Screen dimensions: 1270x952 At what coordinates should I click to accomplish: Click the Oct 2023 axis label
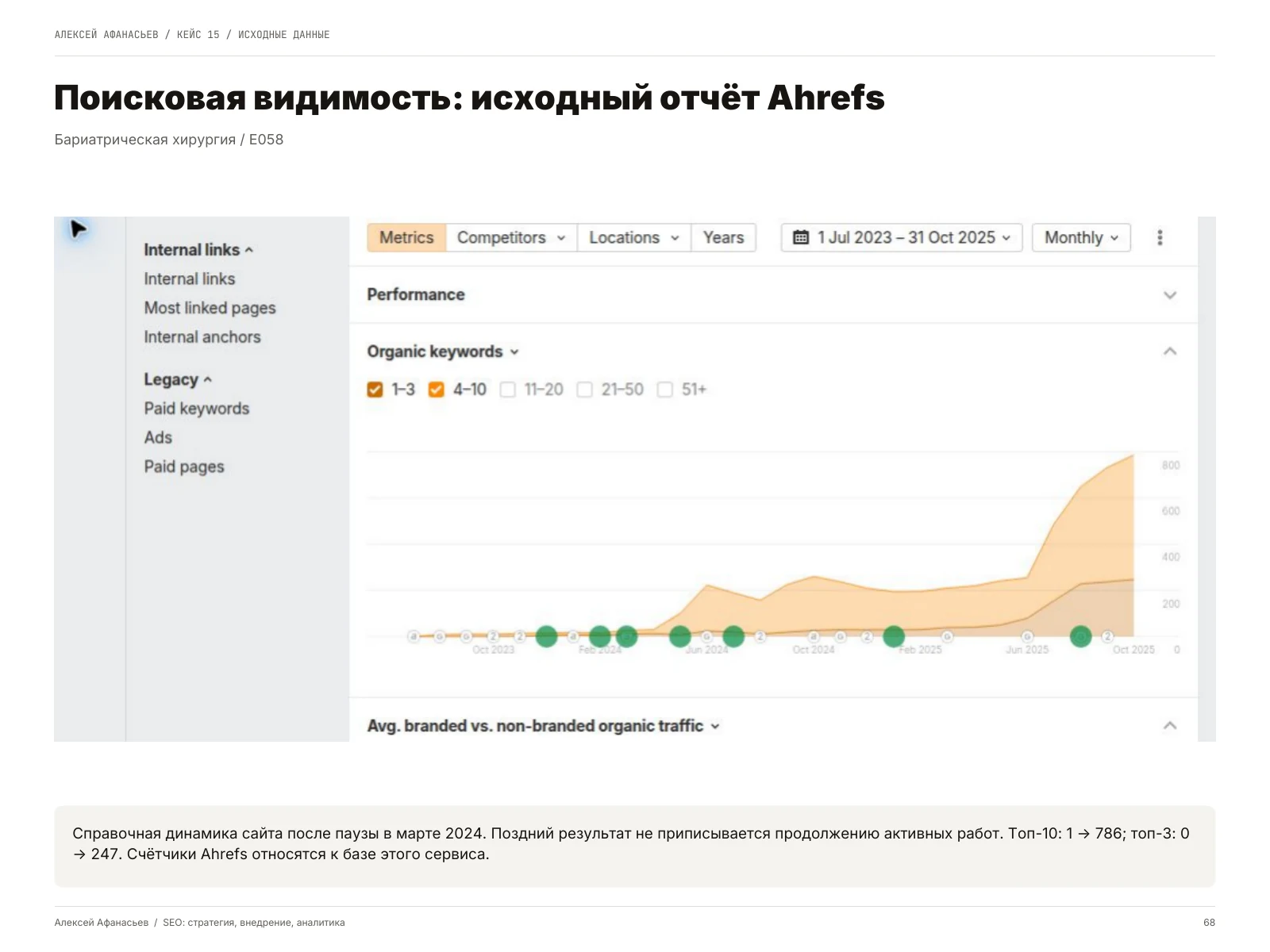pyautogui.click(x=493, y=650)
